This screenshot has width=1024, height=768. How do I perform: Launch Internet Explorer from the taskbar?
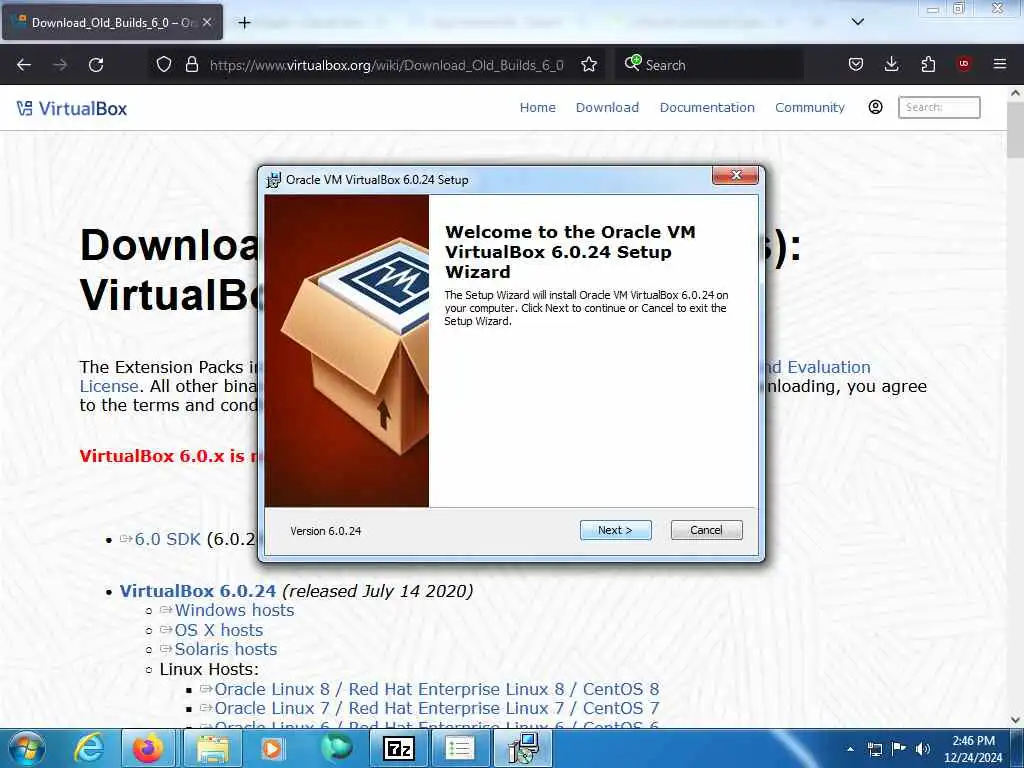(x=88, y=748)
